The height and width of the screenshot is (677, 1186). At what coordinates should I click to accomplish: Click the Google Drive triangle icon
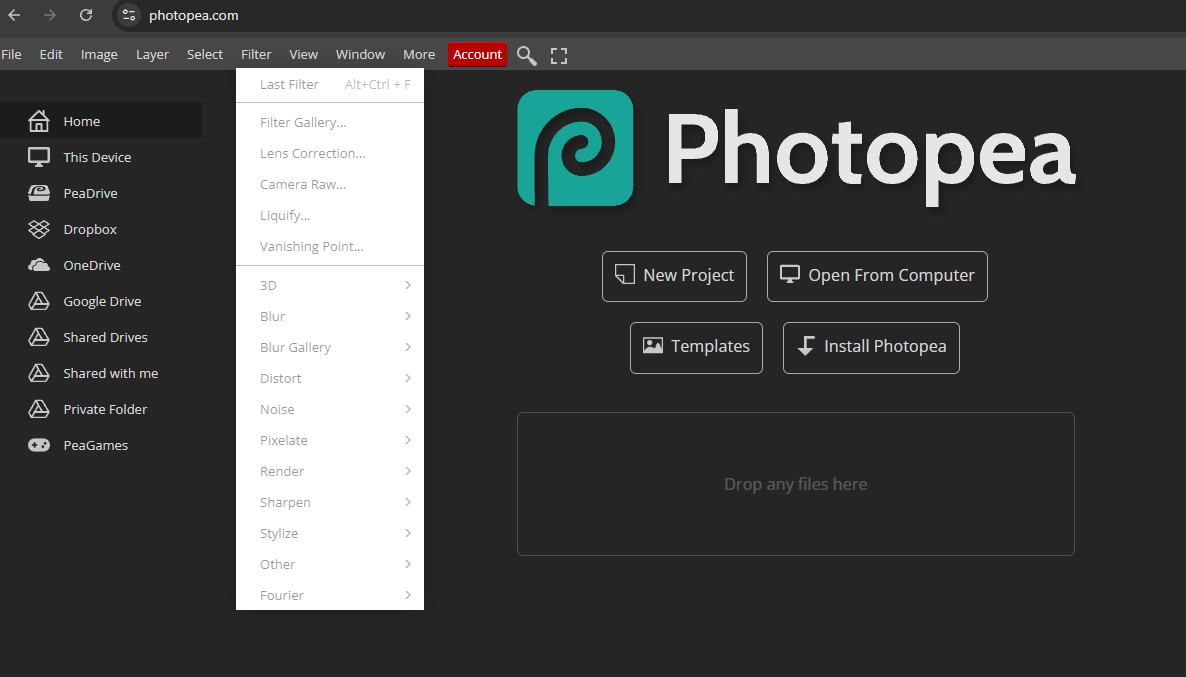[39, 301]
